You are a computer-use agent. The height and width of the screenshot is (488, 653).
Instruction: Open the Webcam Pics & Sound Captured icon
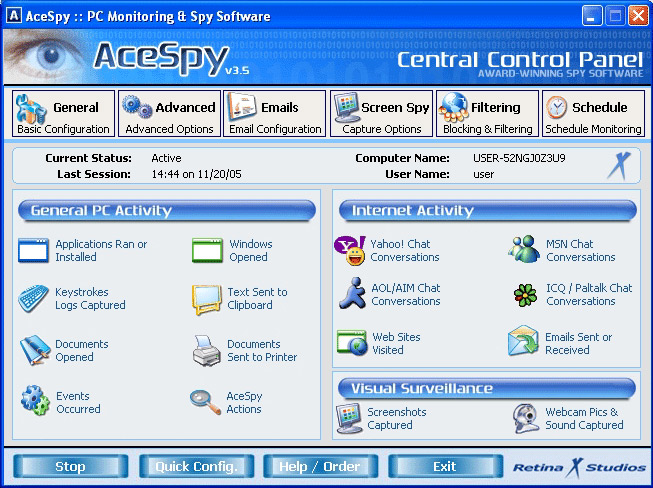[526, 418]
